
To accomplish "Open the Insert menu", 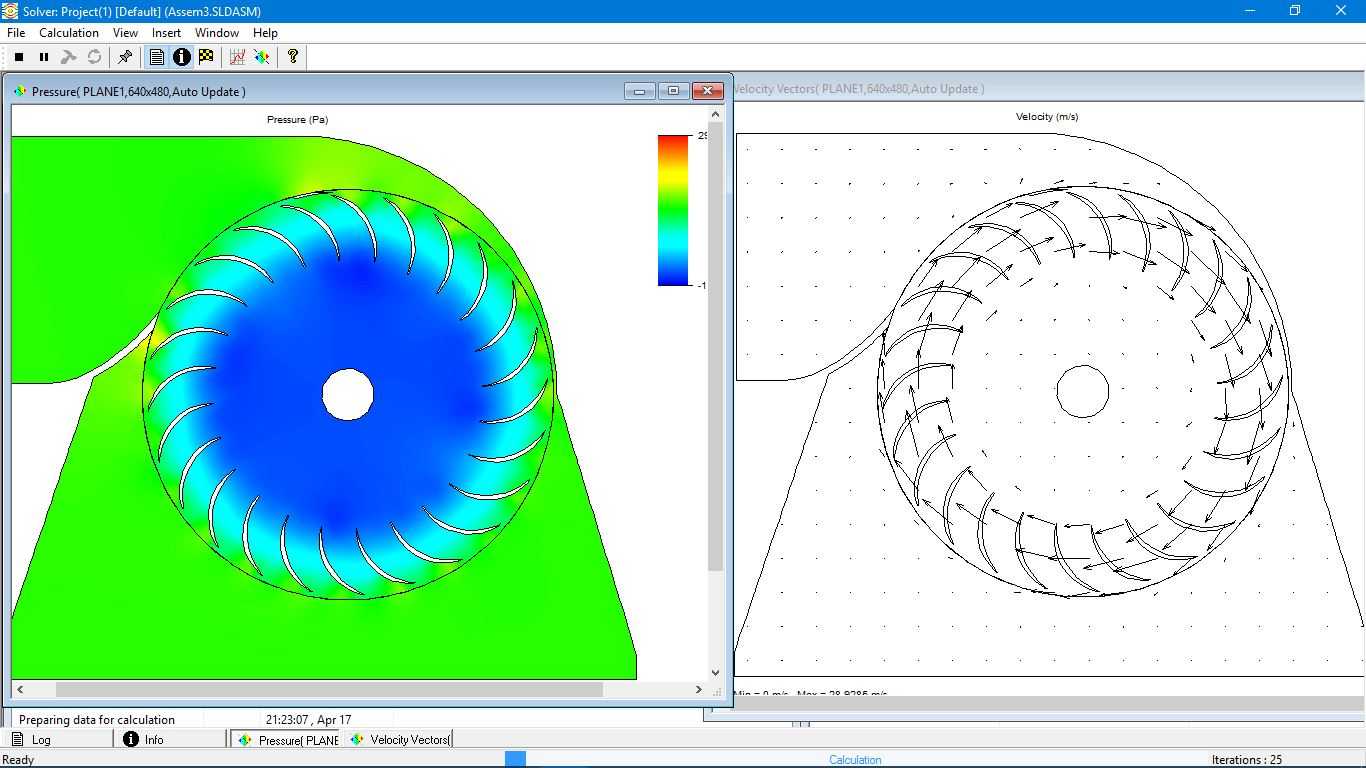I will coord(166,33).
